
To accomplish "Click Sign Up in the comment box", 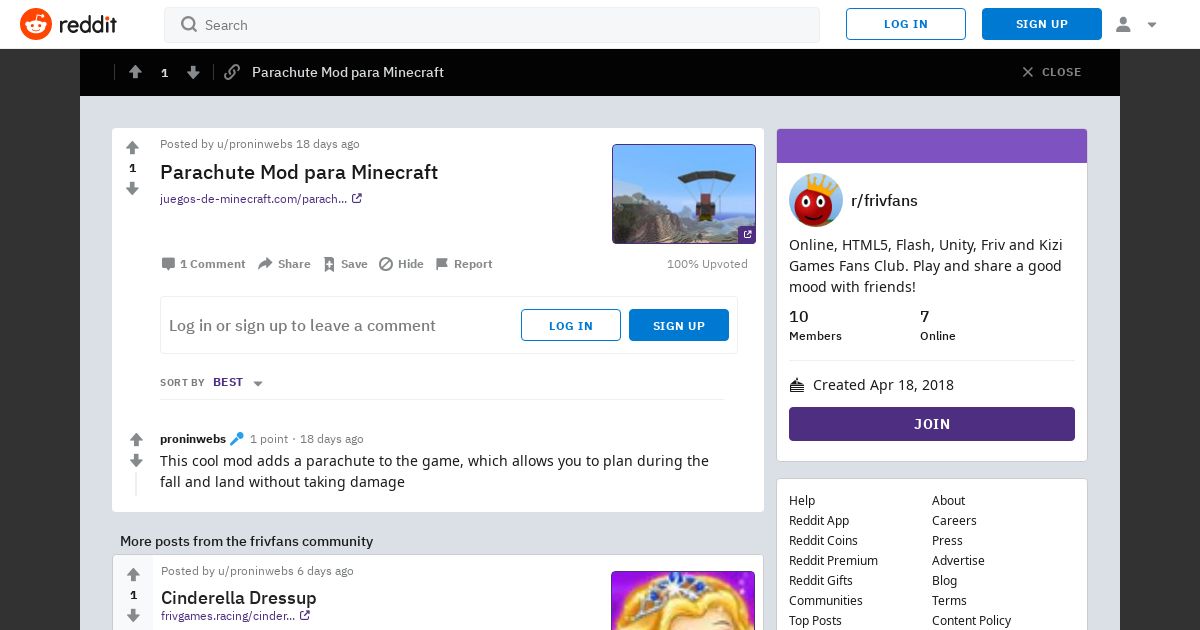I will pyautogui.click(x=679, y=325).
